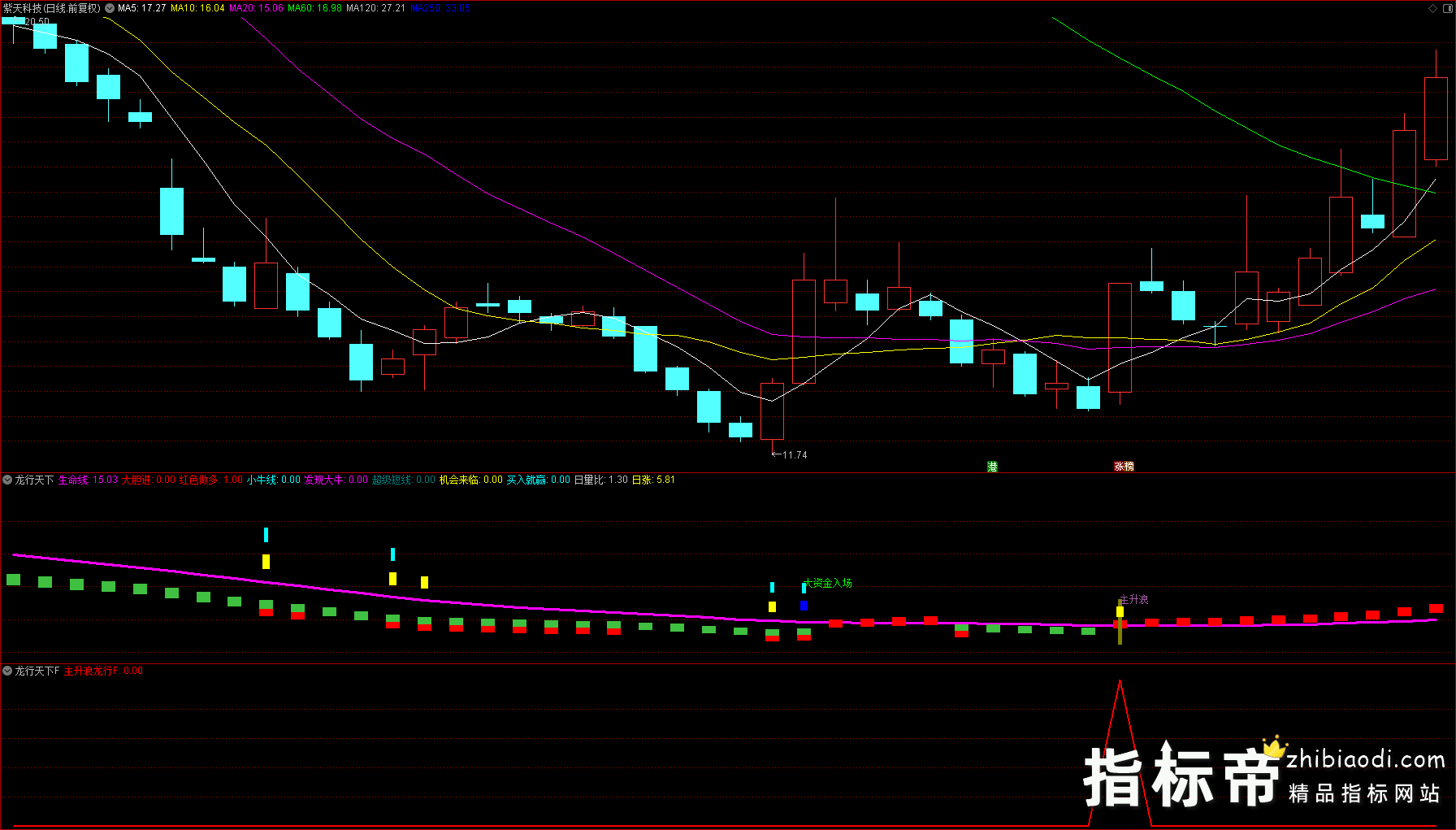The height and width of the screenshot is (830, 1456).
Task: Click the 龙行天下 indicator name
Action: (x=34, y=480)
